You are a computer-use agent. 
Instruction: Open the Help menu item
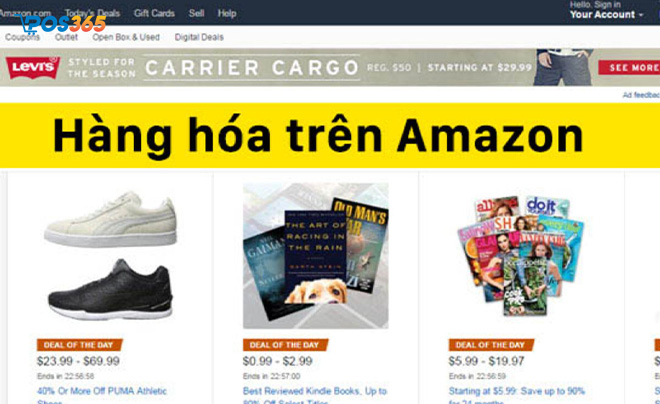(227, 13)
